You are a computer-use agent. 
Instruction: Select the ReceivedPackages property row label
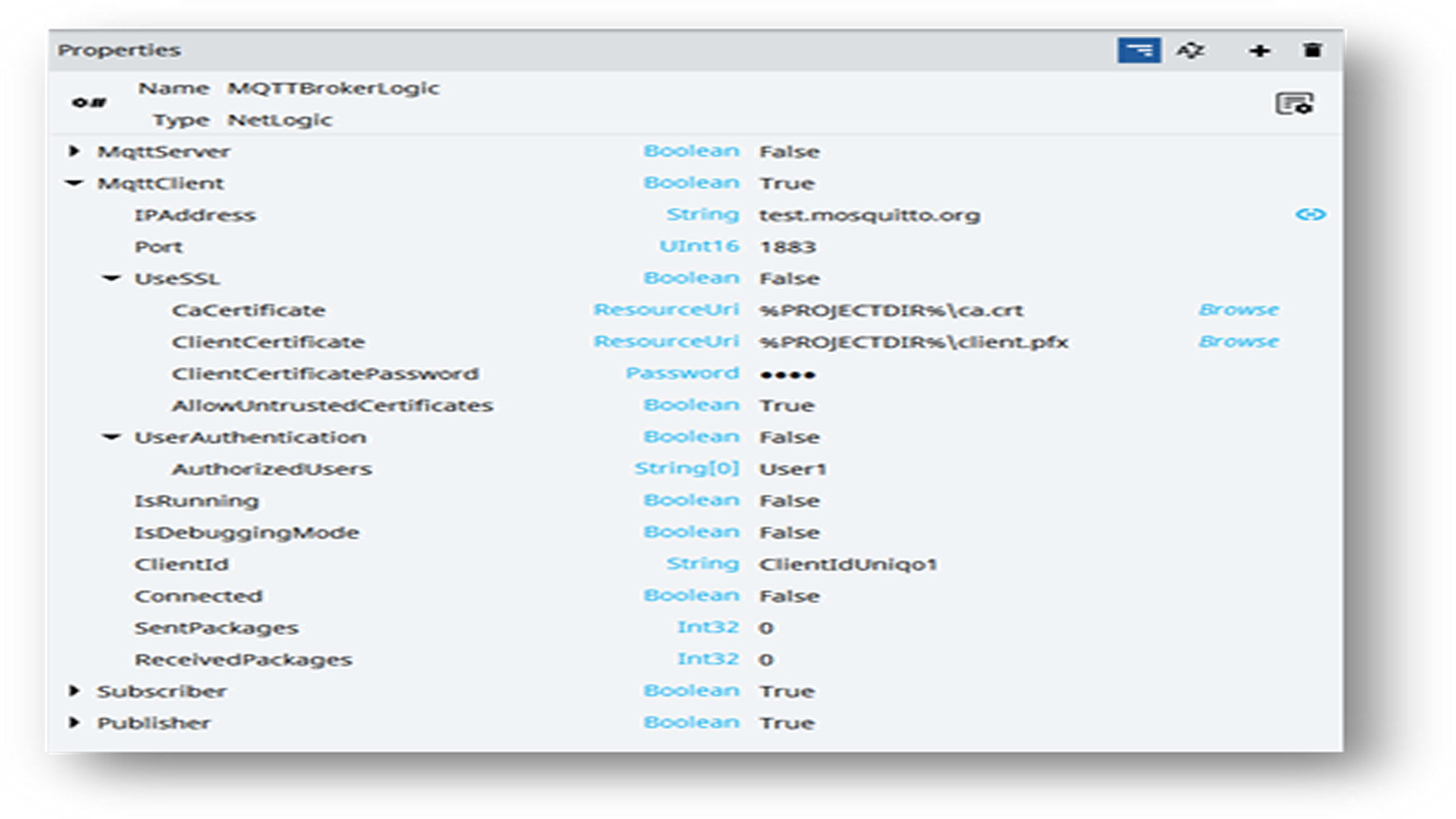click(243, 660)
